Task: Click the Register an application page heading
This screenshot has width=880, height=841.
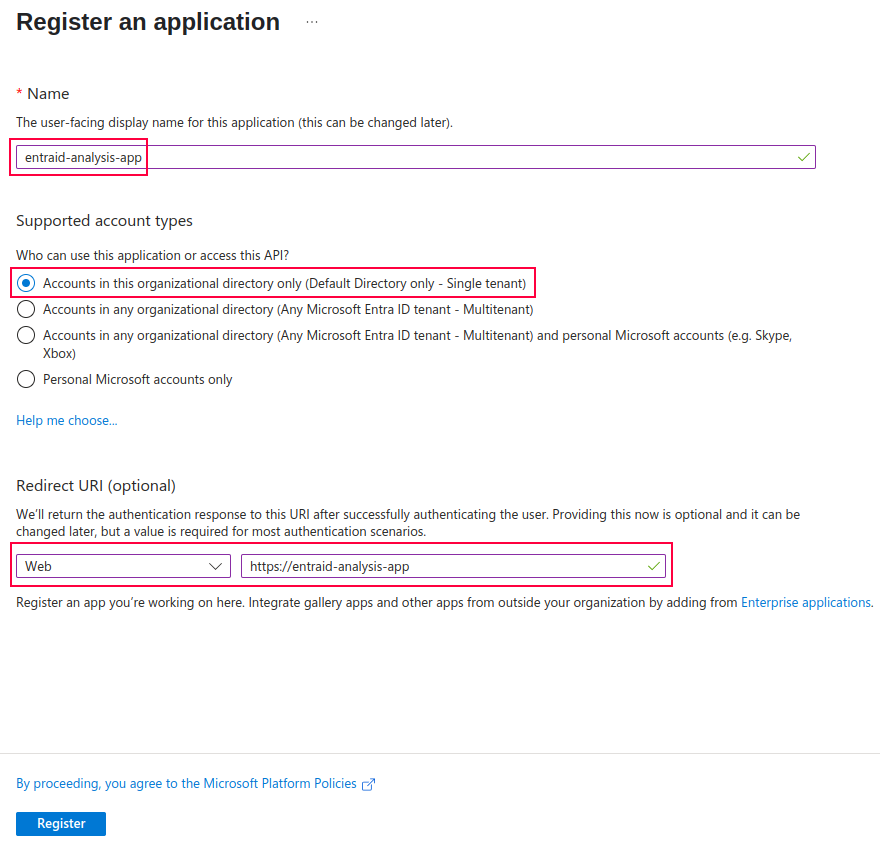Action: (148, 22)
